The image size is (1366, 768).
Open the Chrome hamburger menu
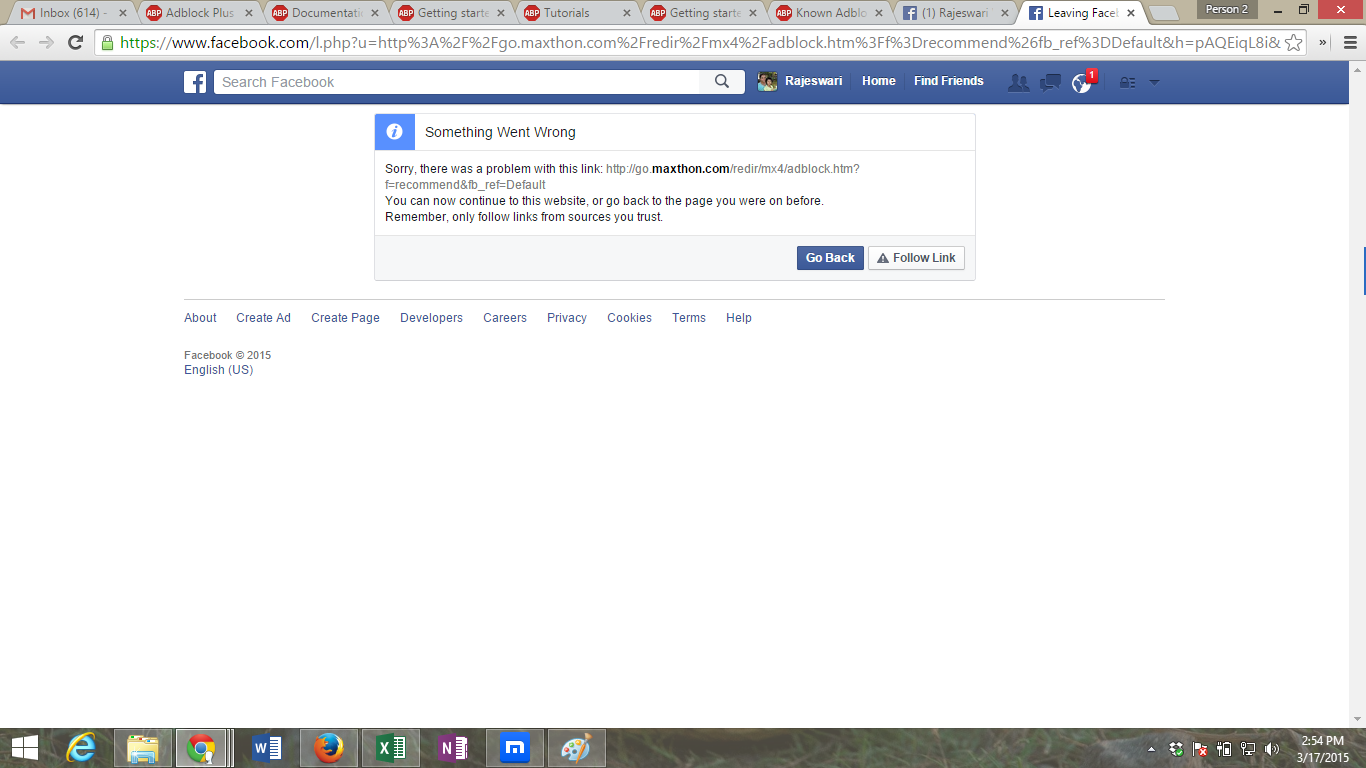coord(1349,43)
